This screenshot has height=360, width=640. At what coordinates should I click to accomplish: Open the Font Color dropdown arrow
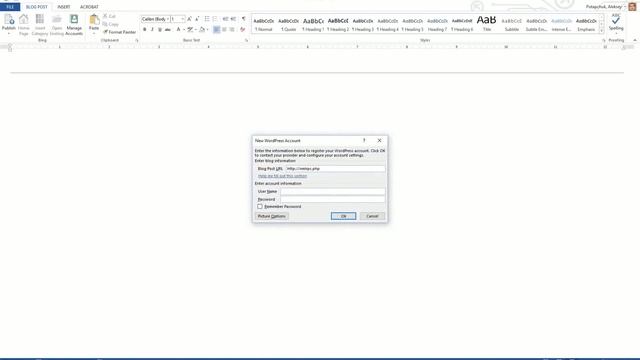point(184,29)
